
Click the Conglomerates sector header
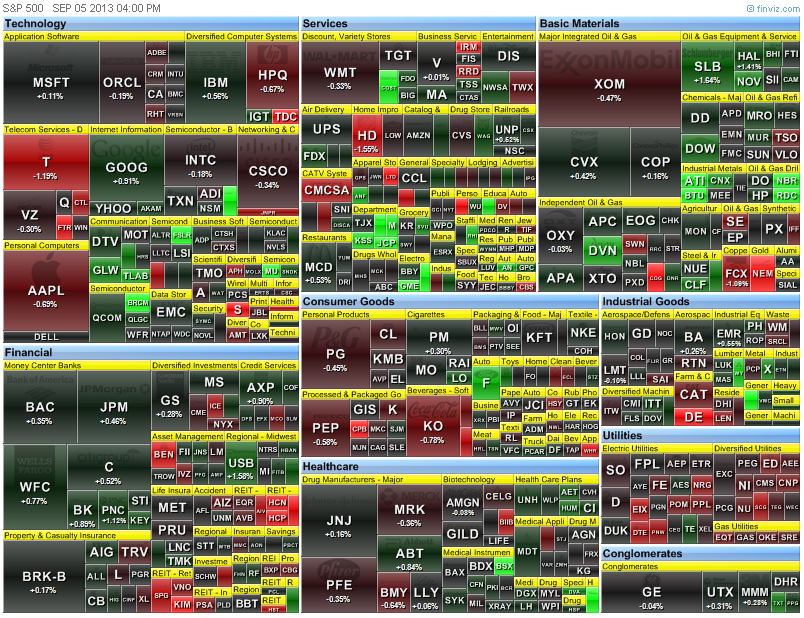pyautogui.click(x=700, y=553)
